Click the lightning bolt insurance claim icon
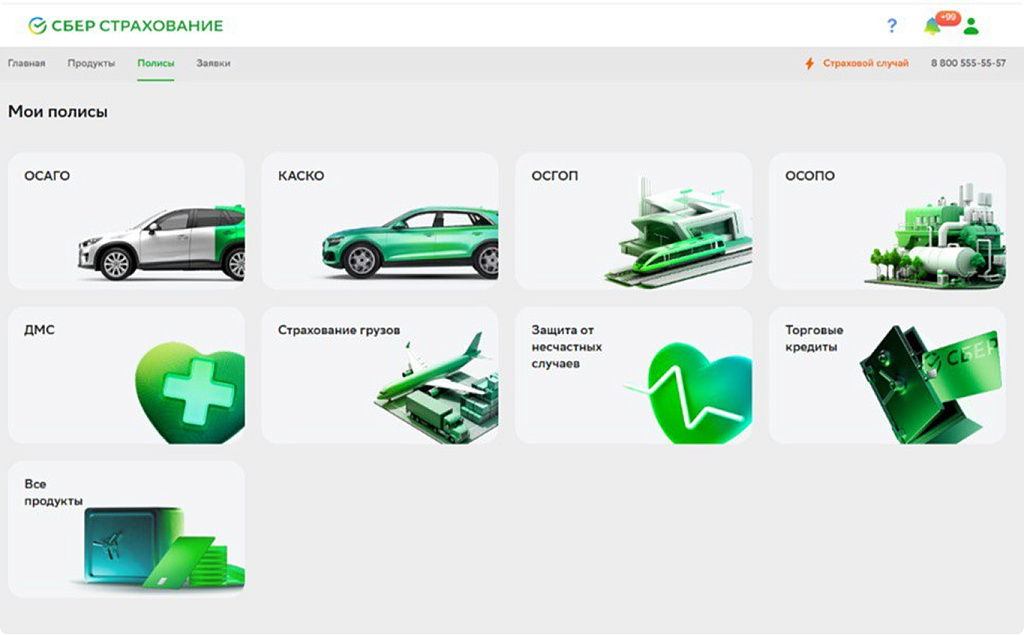This screenshot has width=1024, height=635. 810,63
